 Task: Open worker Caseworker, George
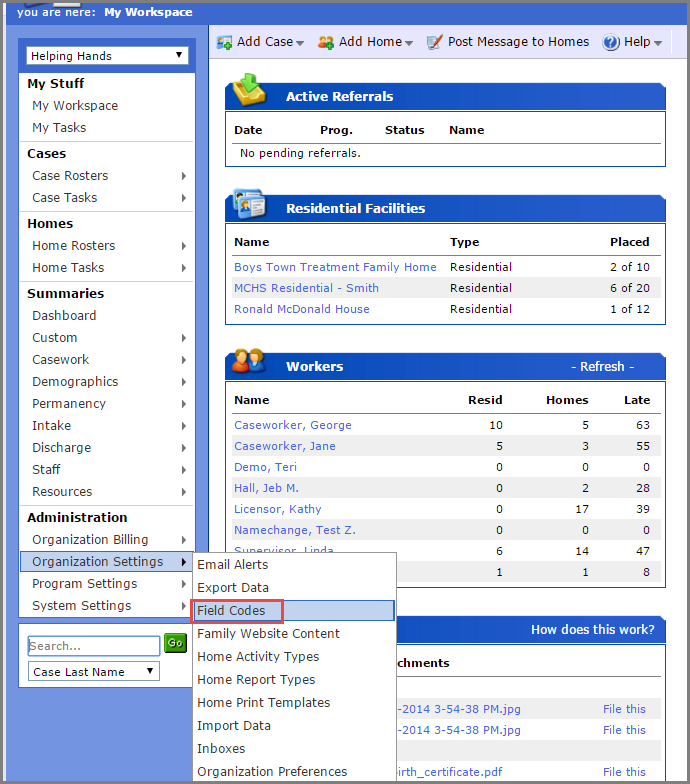coord(292,425)
